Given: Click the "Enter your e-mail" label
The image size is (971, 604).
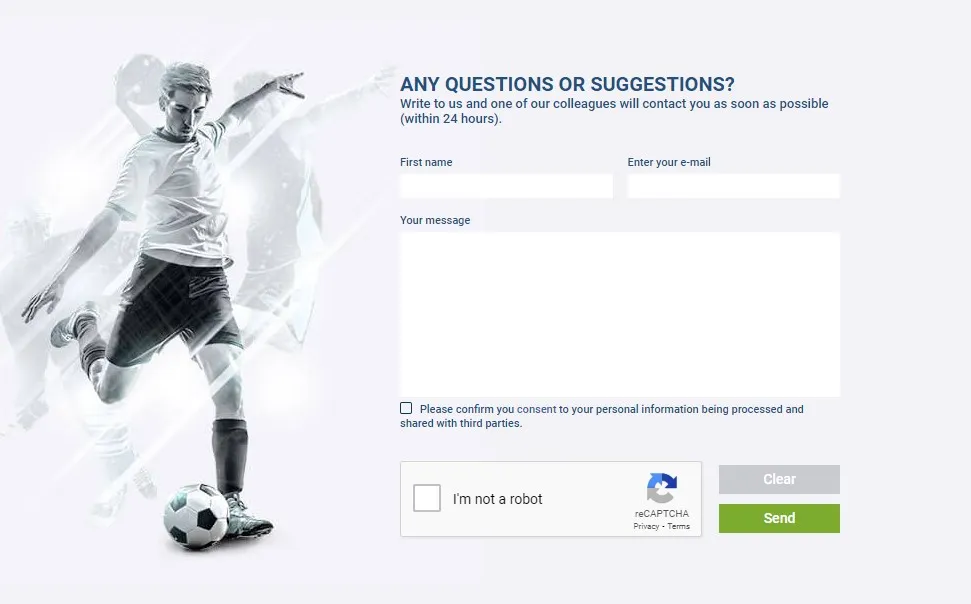Looking at the screenshot, I should point(668,162).
